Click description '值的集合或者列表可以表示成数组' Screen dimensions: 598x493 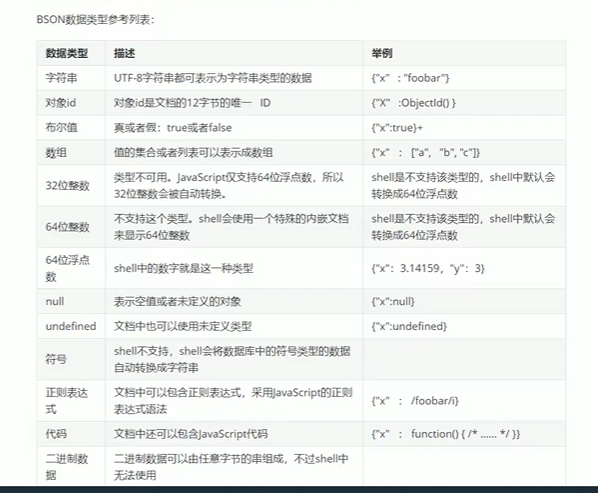click(193, 153)
